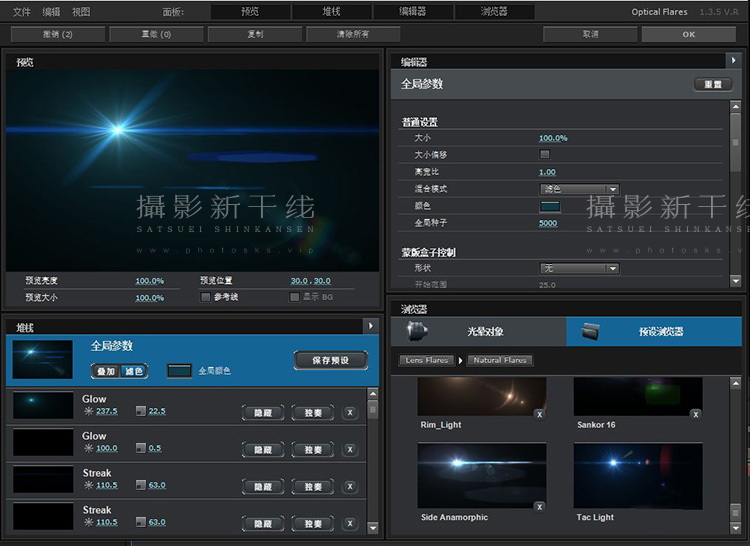The height and width of the screenshot is (546, 750).
Task: Select 滤色 blend toggle in 全局参数
Action: 133,371
